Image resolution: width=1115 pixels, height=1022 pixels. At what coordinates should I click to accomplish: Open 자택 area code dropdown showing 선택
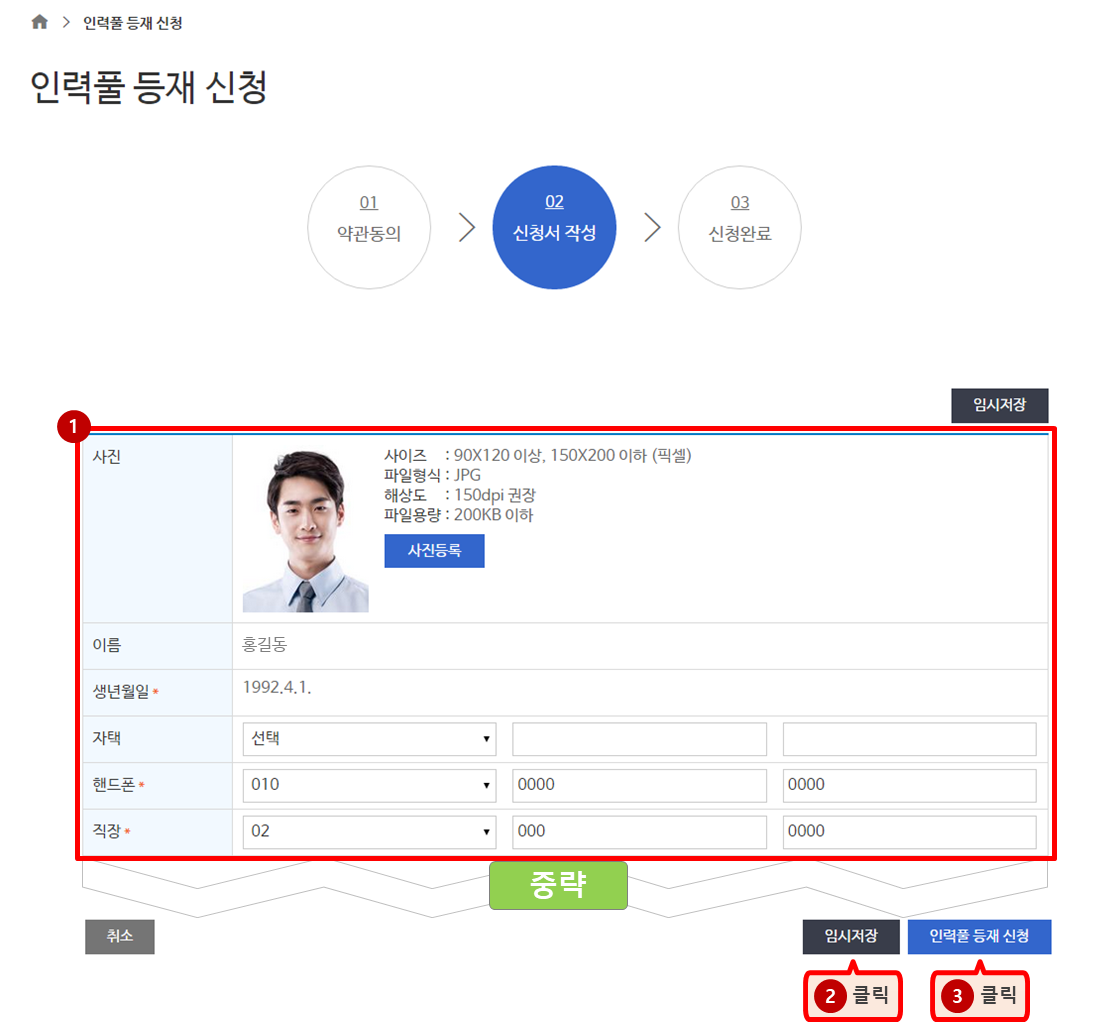[x=369, y=739]
